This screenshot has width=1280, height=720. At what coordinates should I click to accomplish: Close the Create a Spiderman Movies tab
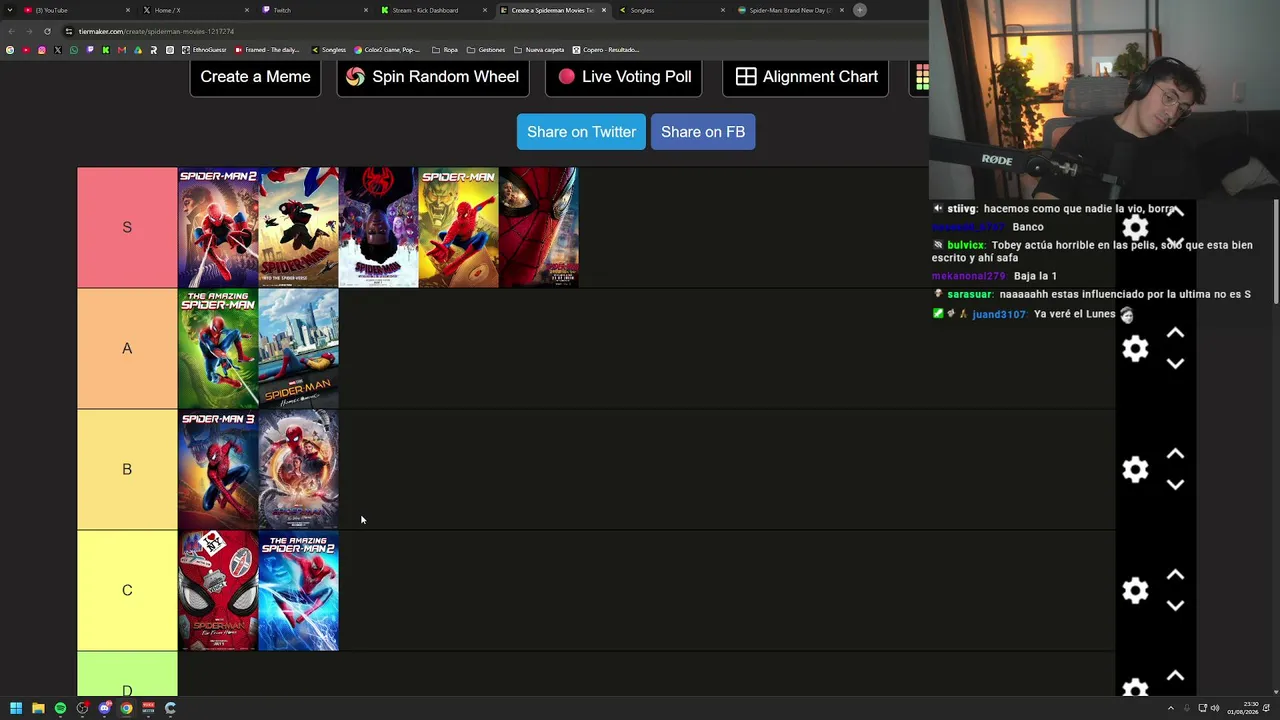point(604,10)
